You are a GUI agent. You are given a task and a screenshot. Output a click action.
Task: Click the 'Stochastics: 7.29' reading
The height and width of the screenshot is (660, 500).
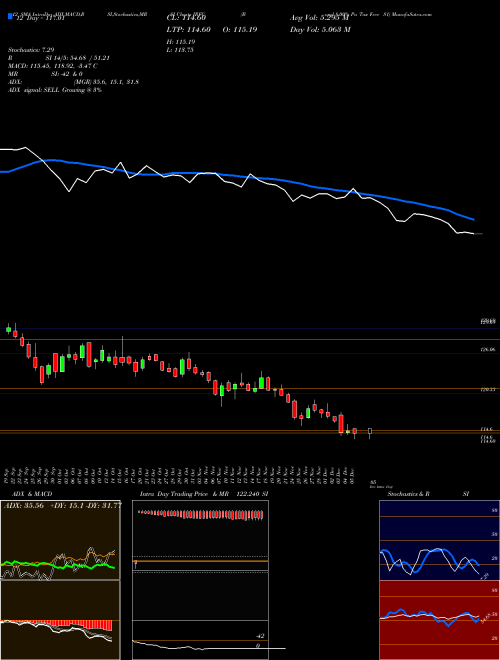coord(31,50)
